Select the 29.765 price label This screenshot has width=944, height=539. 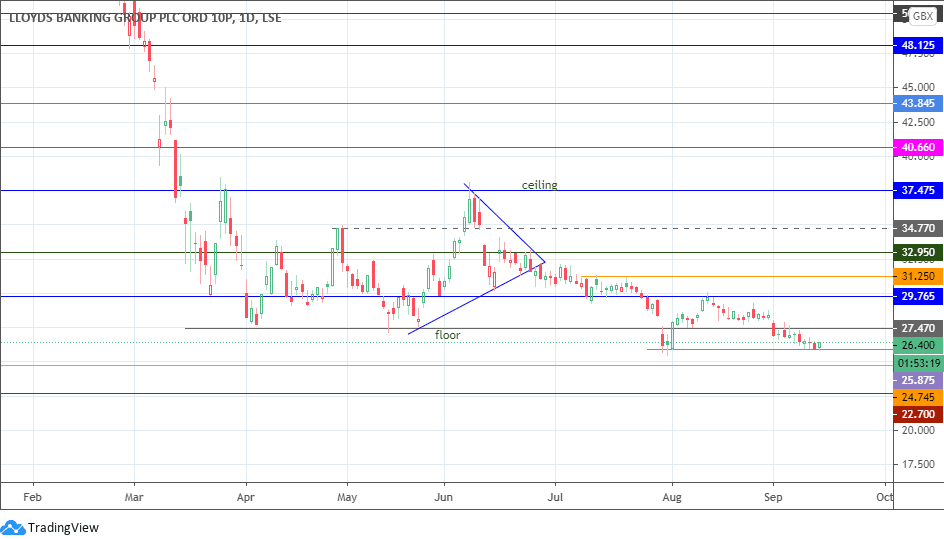[918, 296]
